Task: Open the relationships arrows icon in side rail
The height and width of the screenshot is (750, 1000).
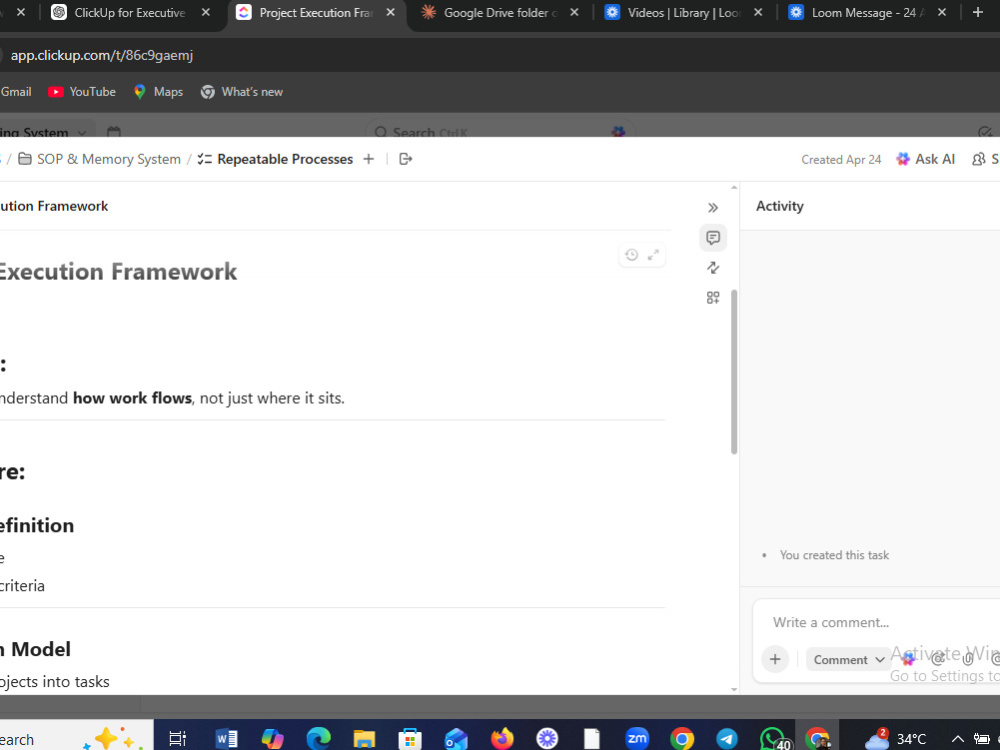Action: [713, 268]
